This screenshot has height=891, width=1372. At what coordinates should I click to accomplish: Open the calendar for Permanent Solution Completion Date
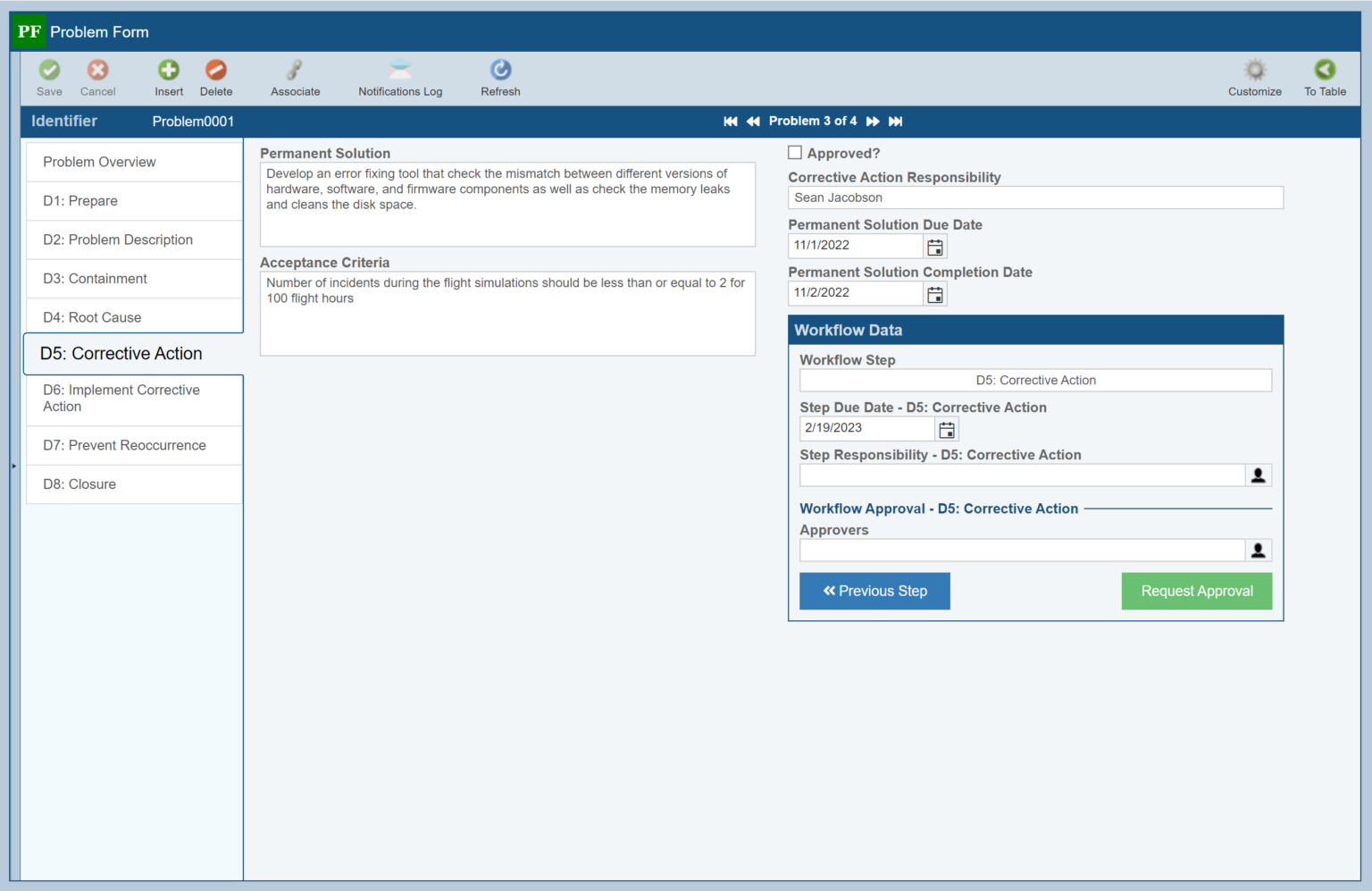pyautogui.click(x=934, y=293)
